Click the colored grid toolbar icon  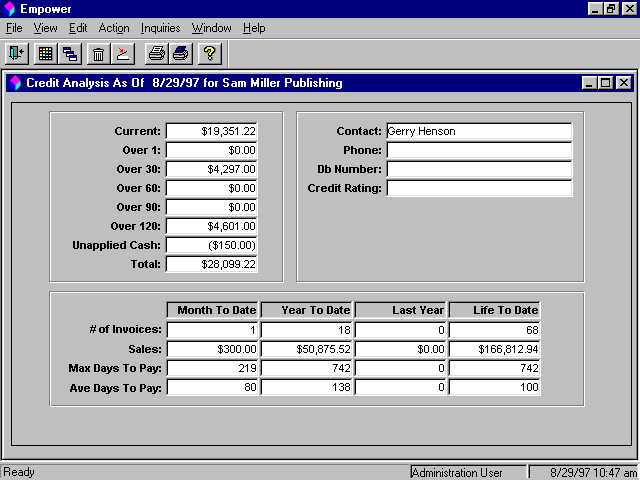(45, 53)
